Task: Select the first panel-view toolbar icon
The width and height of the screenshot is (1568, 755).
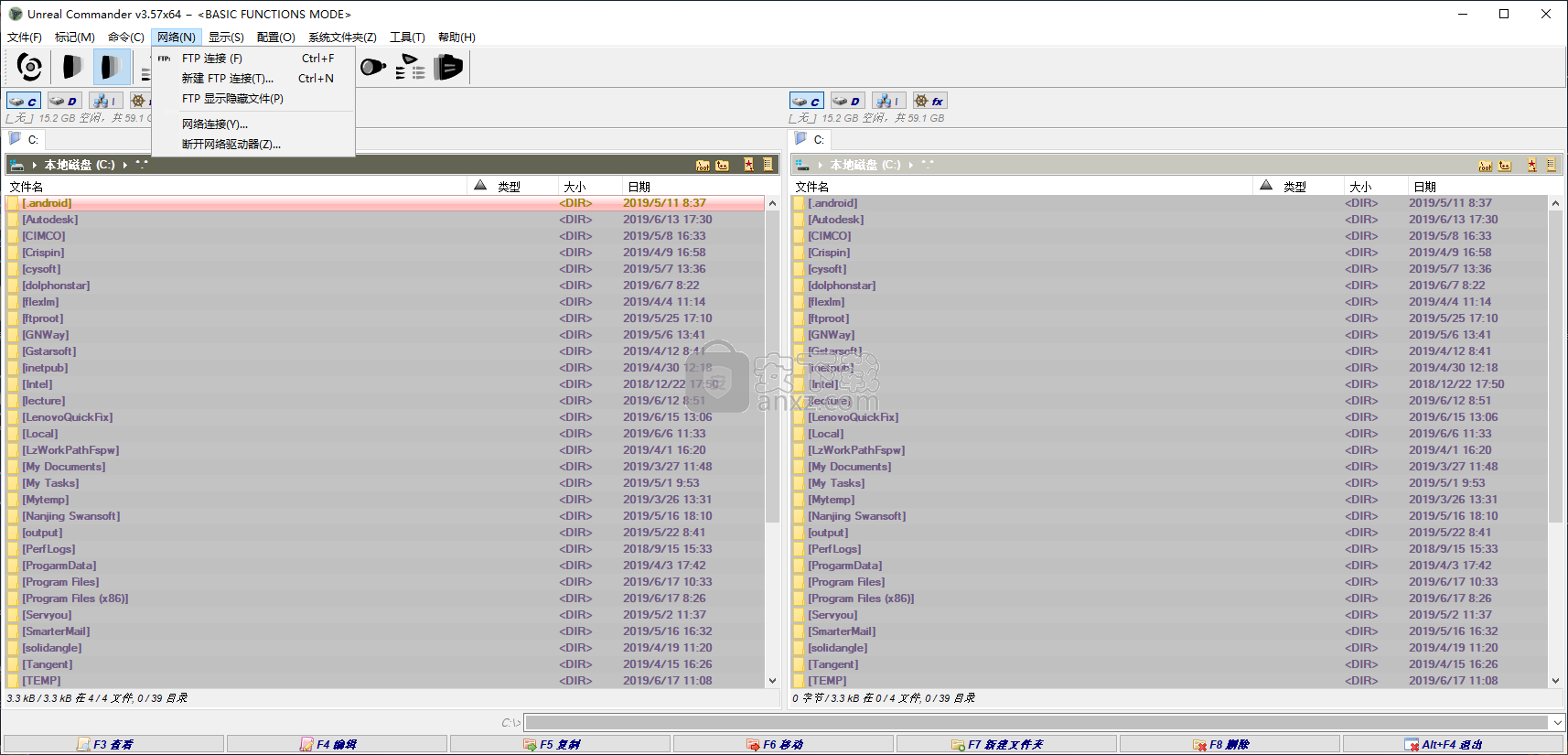Action: tap(71, 67)
